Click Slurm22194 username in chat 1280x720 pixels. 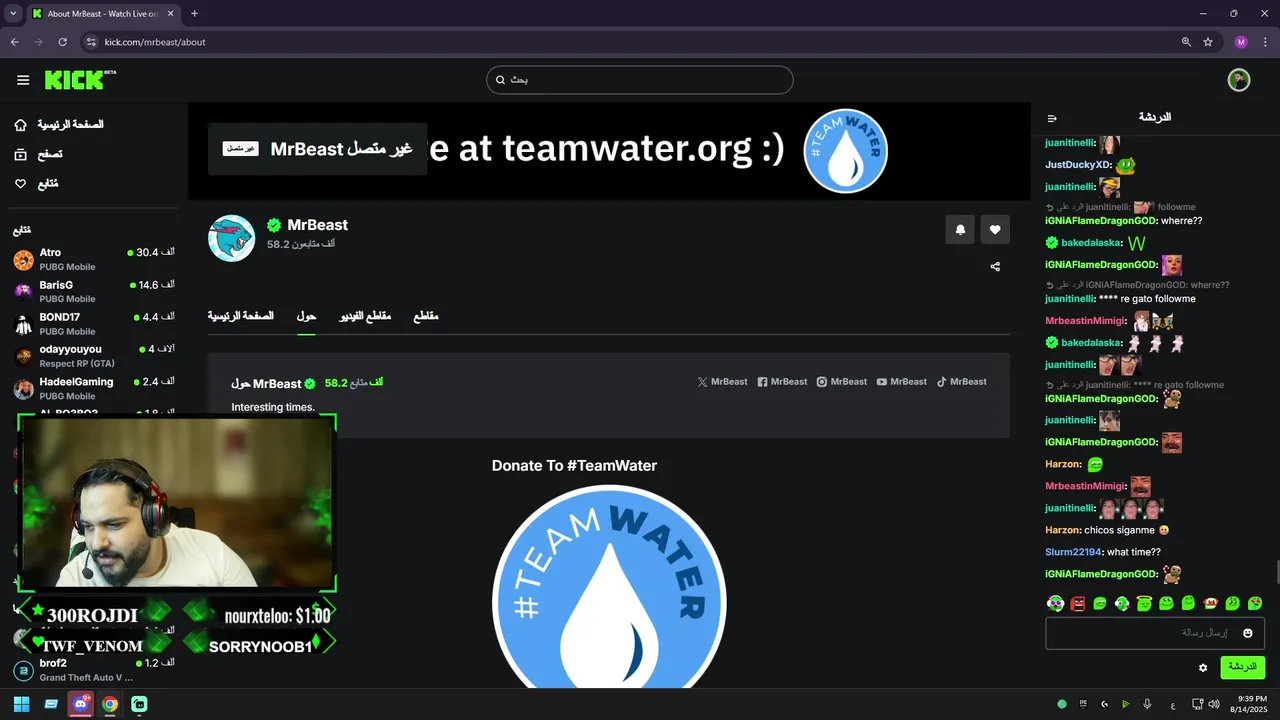[1073, 552]
